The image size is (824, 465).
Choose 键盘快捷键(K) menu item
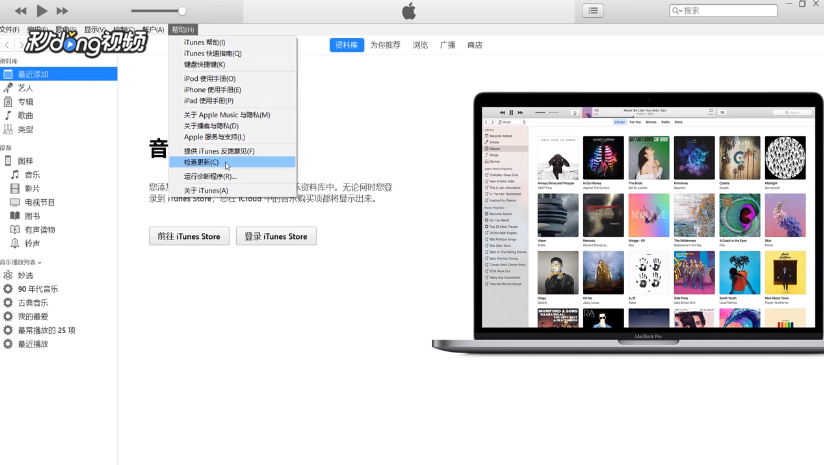tap(232, 64)
